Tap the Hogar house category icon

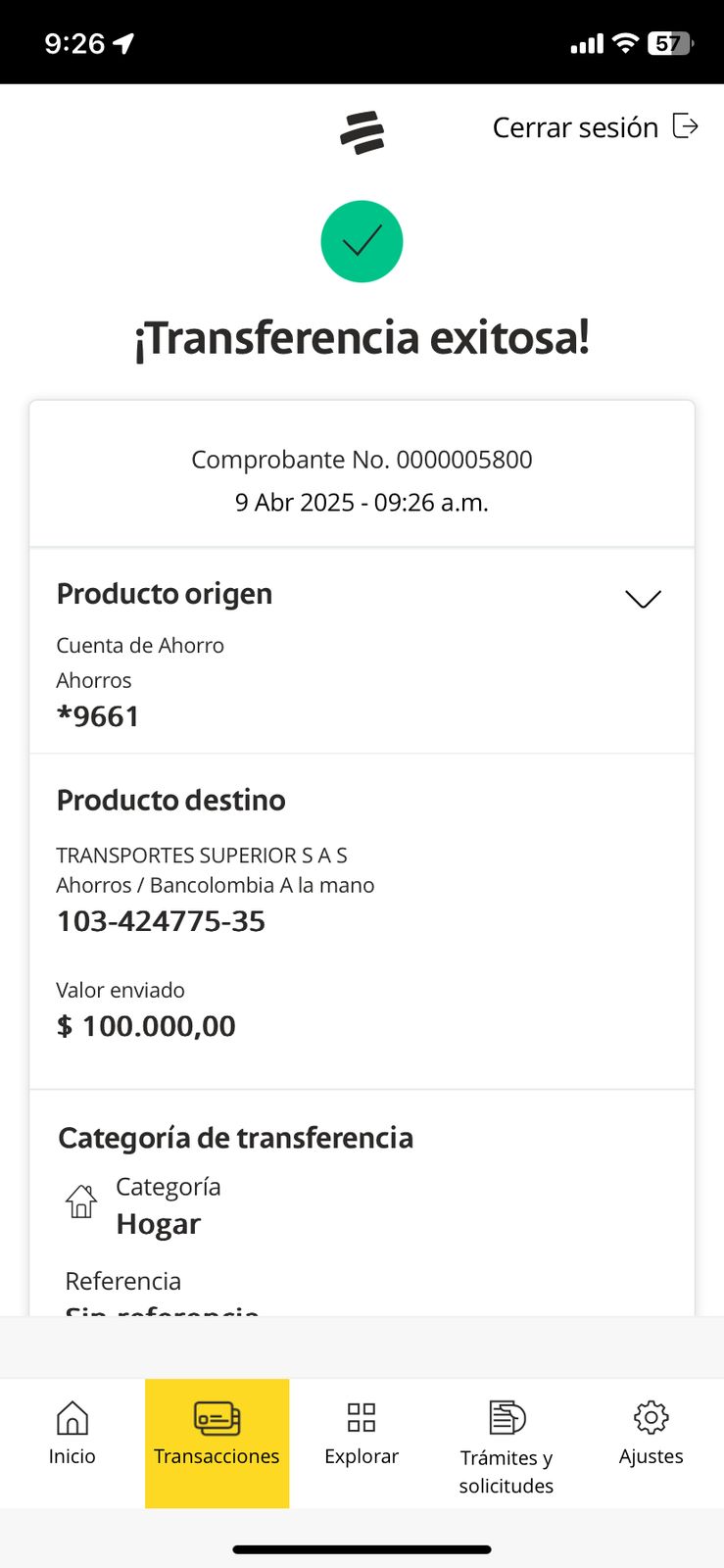(x=81, y=1200)
